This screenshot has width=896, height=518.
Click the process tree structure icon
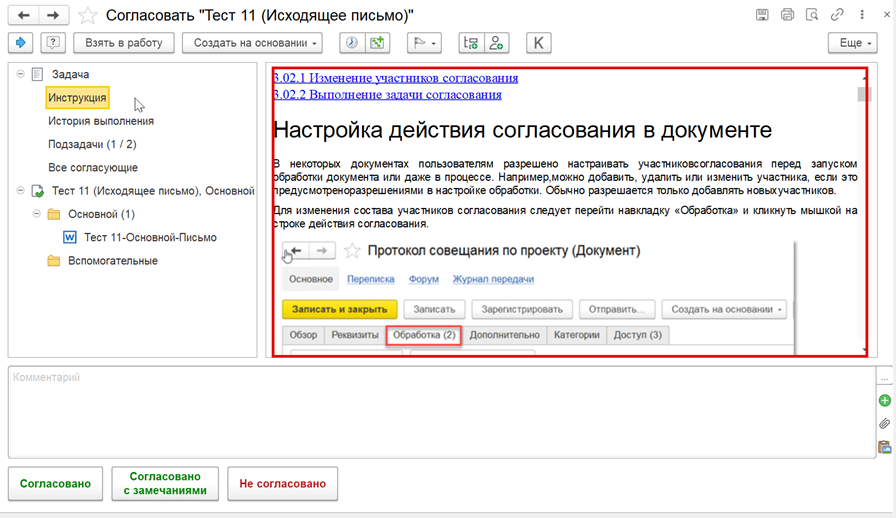(x=471, y=43)
